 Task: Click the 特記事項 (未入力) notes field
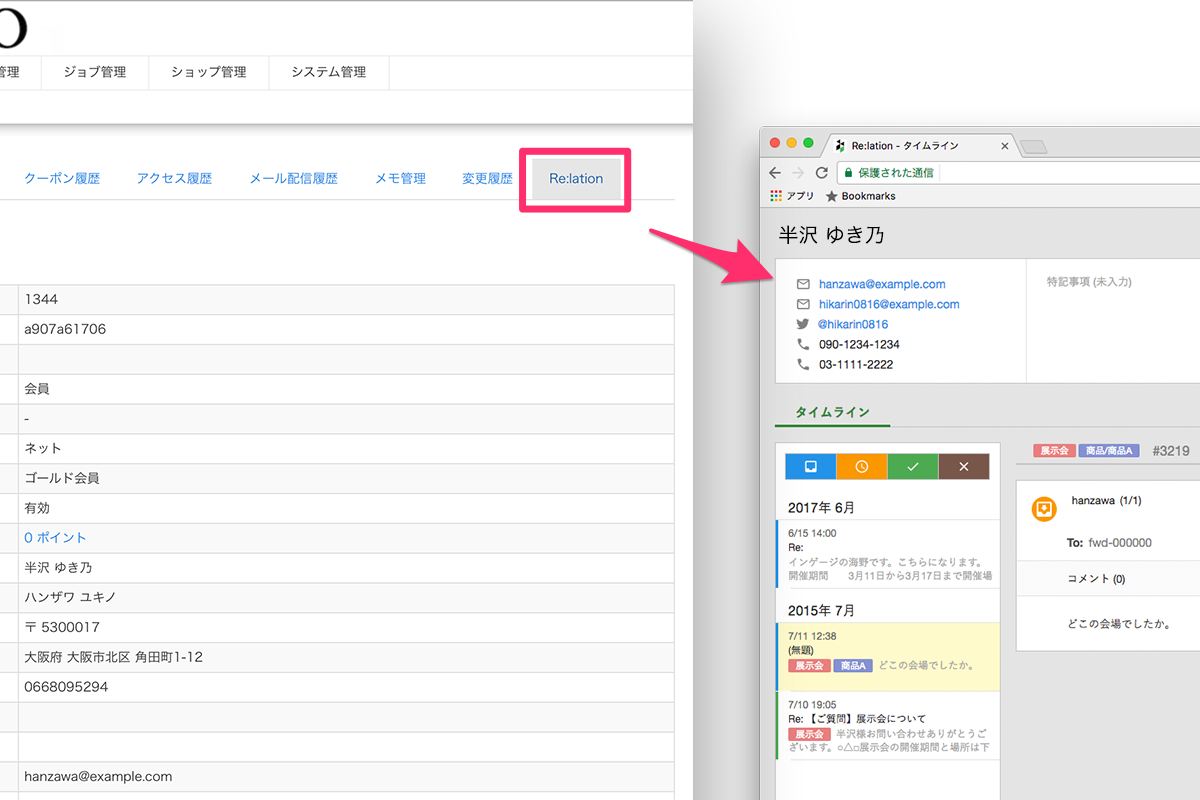coord(1089,282)
